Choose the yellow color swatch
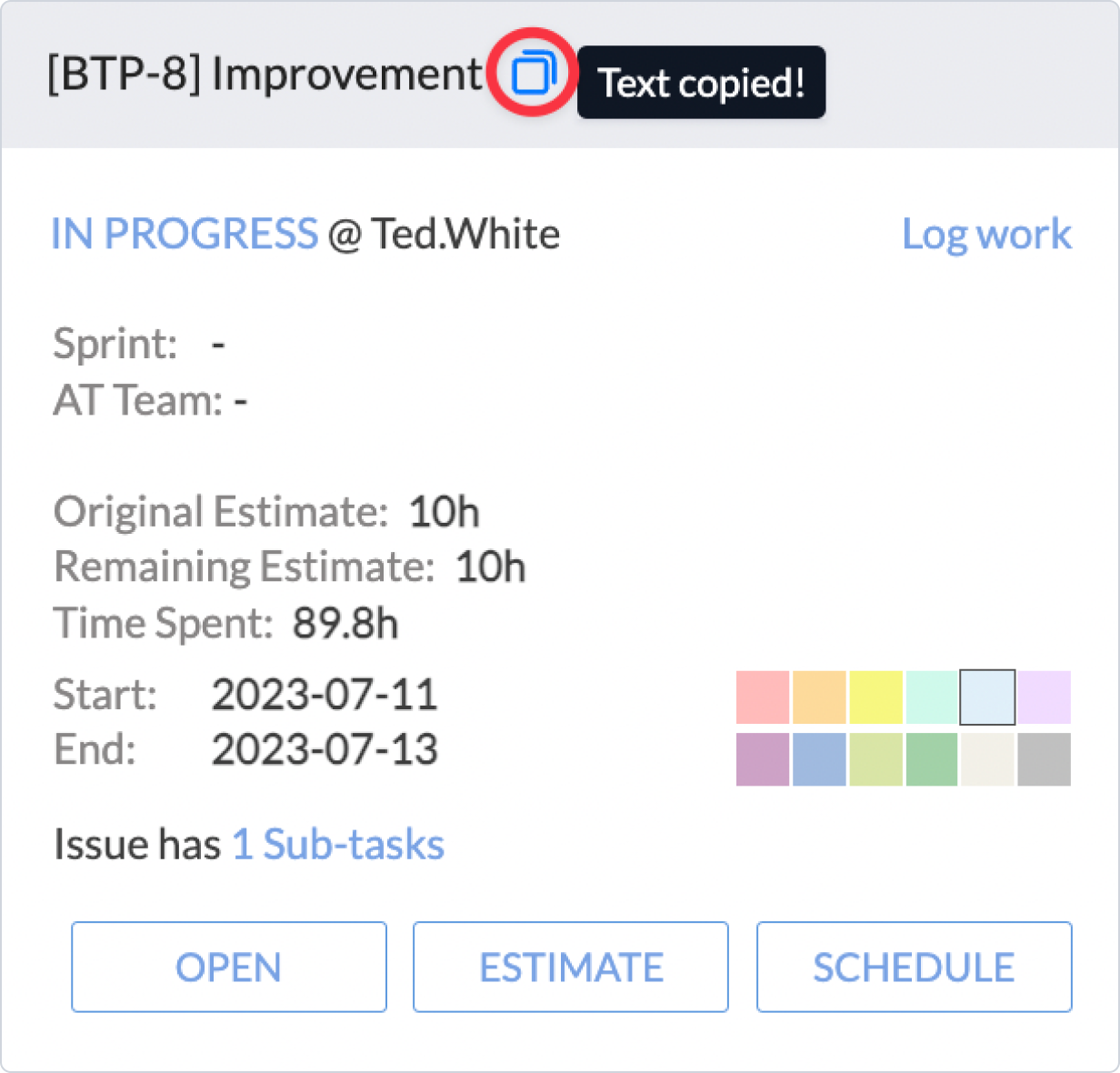Screen dimensions: 1120x1073 (x=875, y=697)
